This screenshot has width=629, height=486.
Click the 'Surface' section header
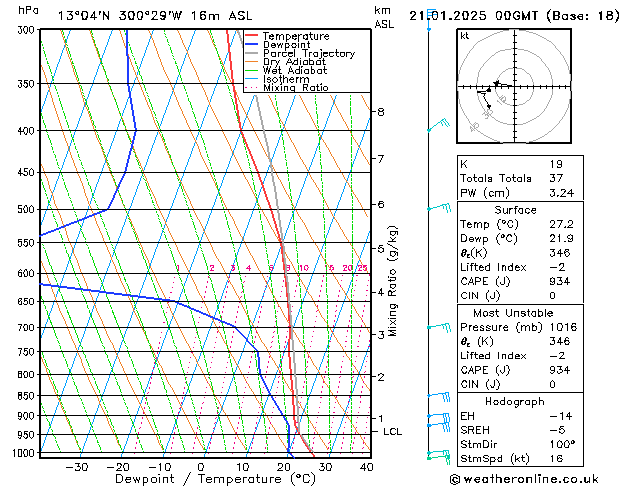click(515, 210)
